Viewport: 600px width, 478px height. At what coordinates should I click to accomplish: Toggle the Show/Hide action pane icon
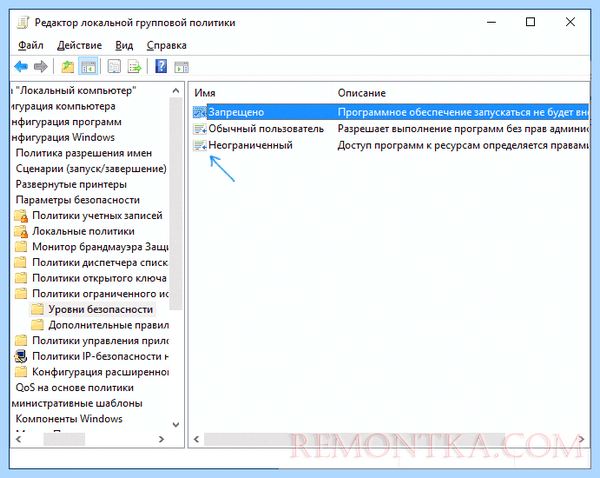(x=181, y=67)
